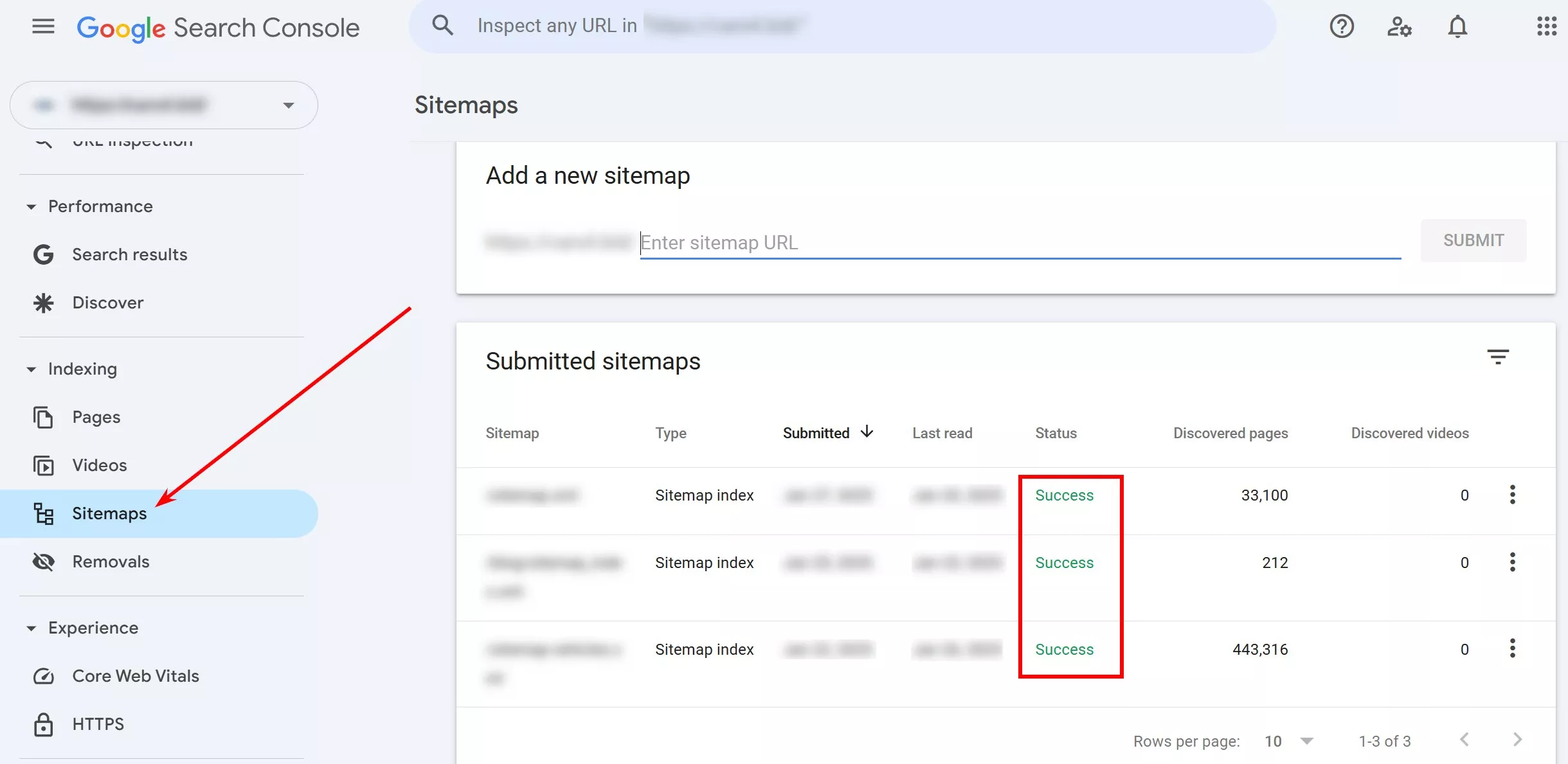1568x764 pixels.
Task: Open the Rows per page dropdown
Action: click(x=1289, y=742)
